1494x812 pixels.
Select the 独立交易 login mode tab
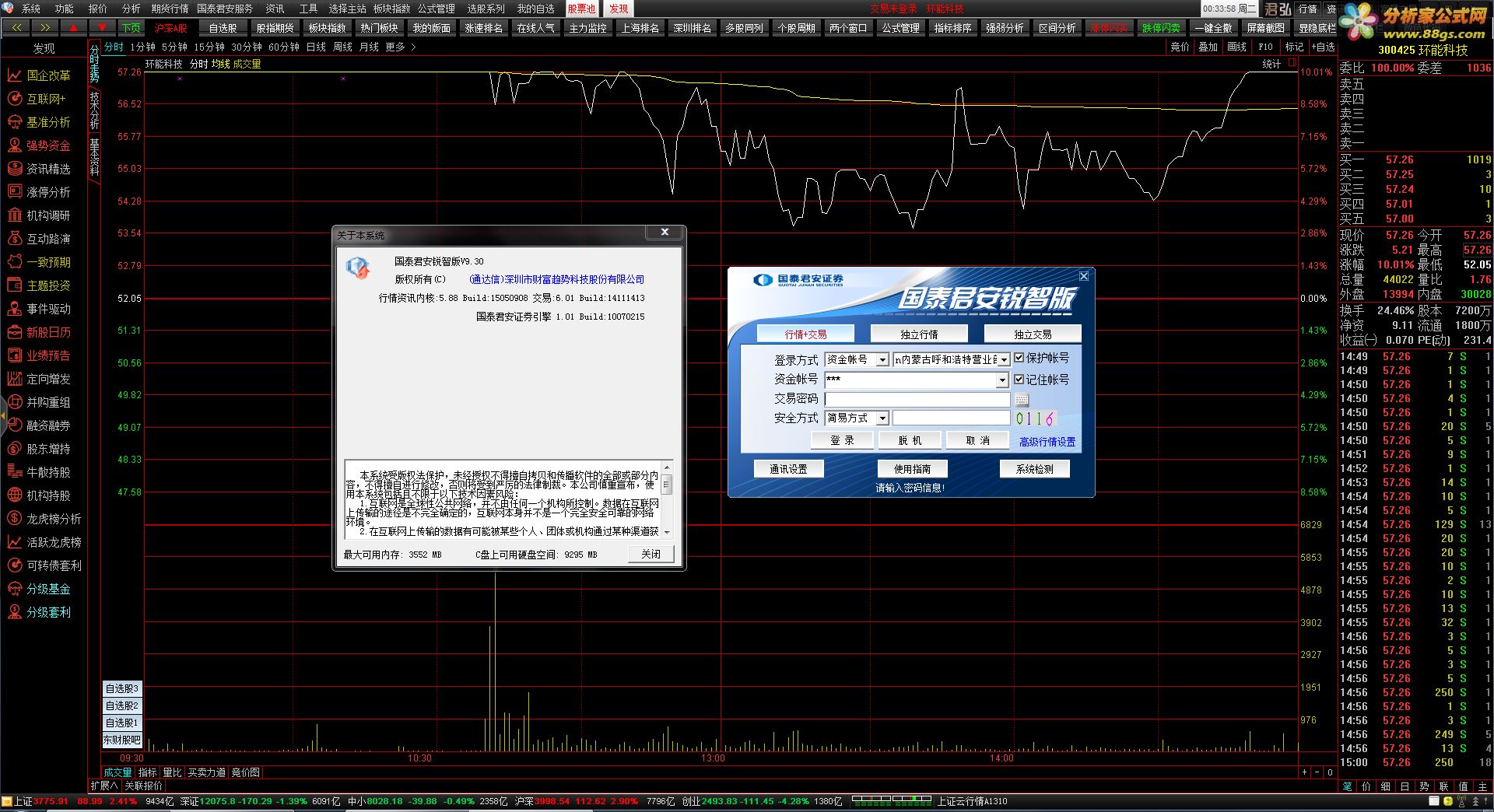pyautogui.click(x=1033, y=334)
